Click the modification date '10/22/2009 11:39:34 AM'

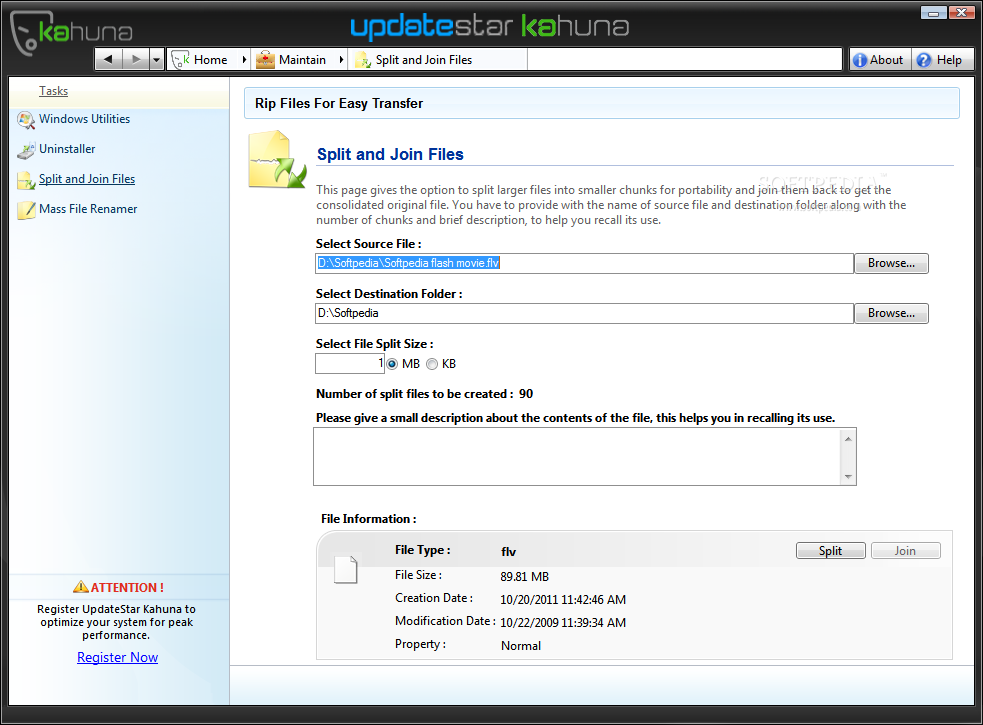563,623
